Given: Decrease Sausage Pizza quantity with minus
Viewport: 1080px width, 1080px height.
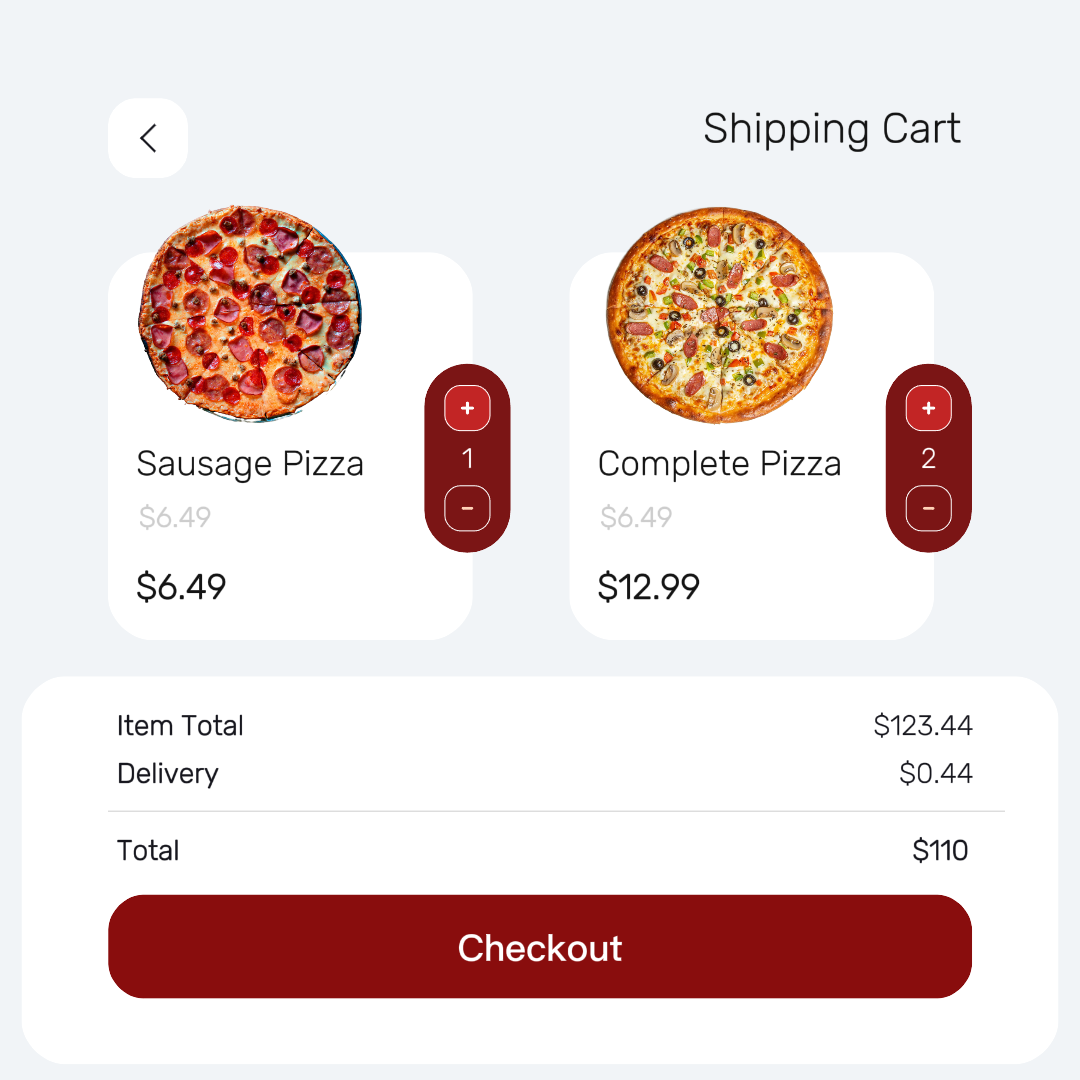Looking at the screenshot, I should (x=467, y=508).
